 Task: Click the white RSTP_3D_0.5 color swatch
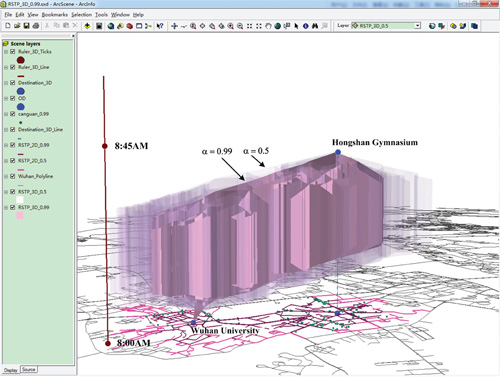coord(20,200)
